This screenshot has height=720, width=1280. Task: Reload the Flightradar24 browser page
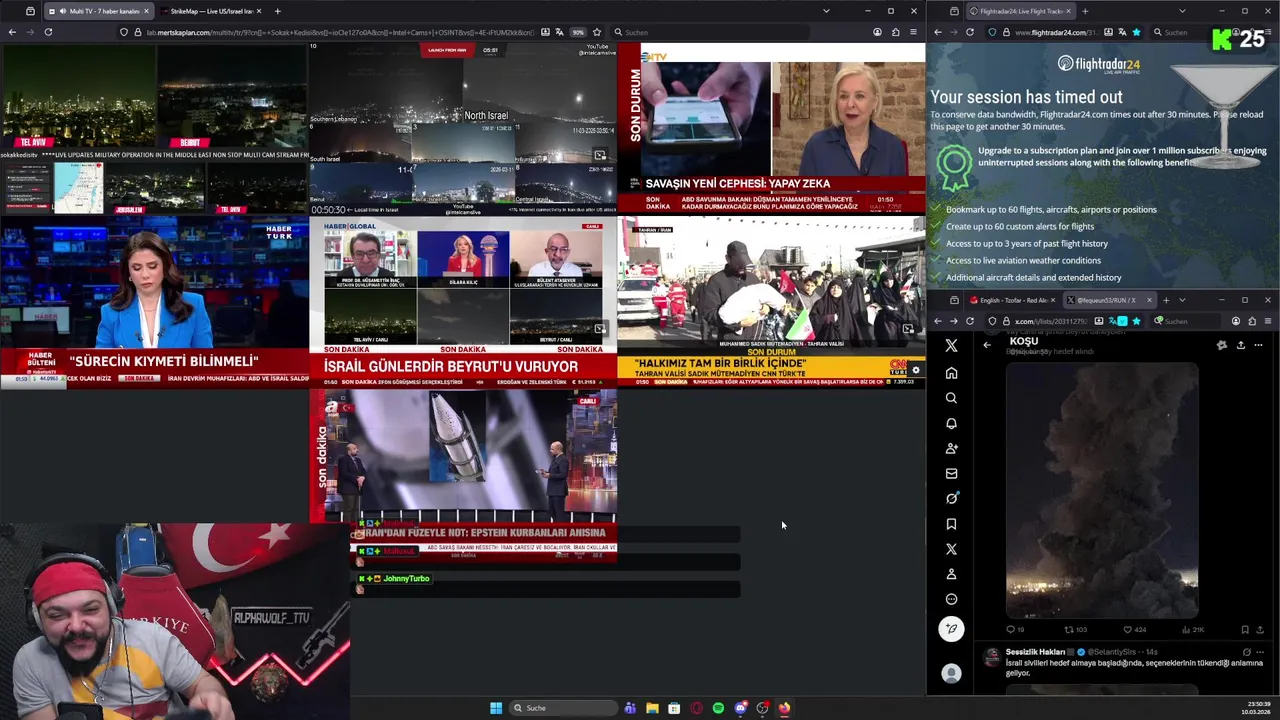click(x=969, y=32)
